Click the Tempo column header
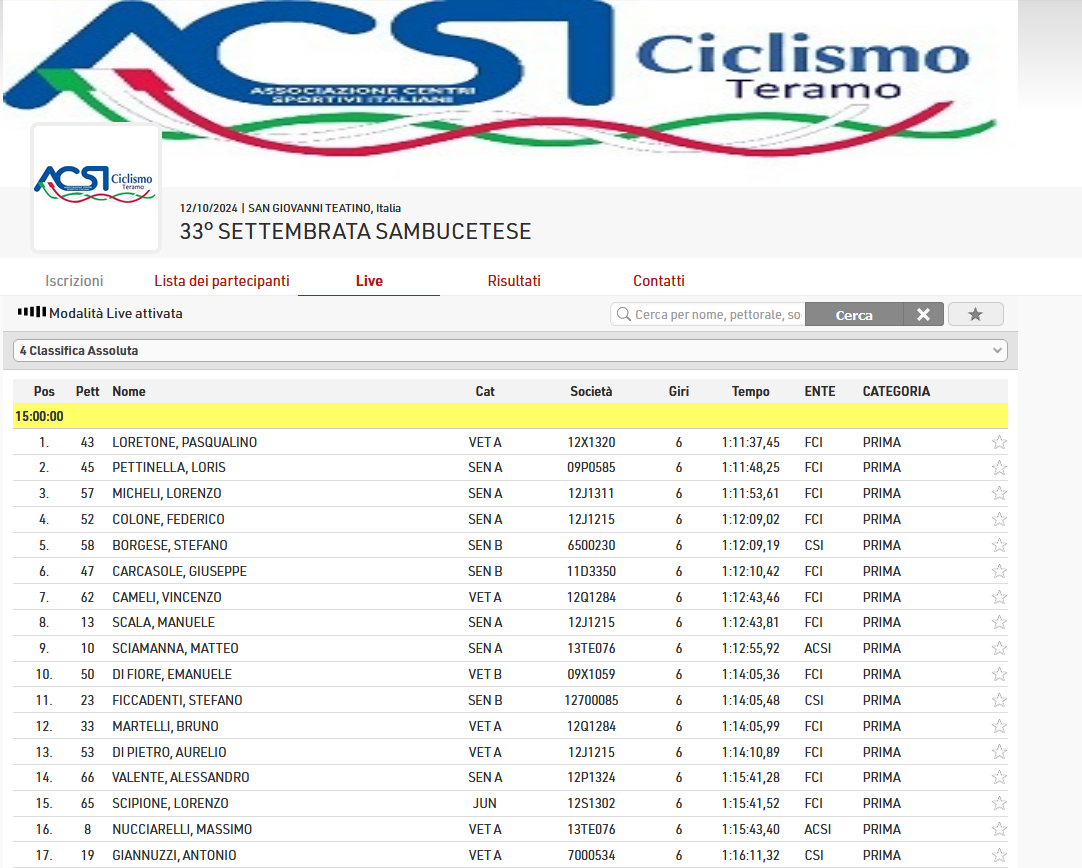The width and height of the screenshot is (1082, 868). pyautogui.click(x=751, y=391)
